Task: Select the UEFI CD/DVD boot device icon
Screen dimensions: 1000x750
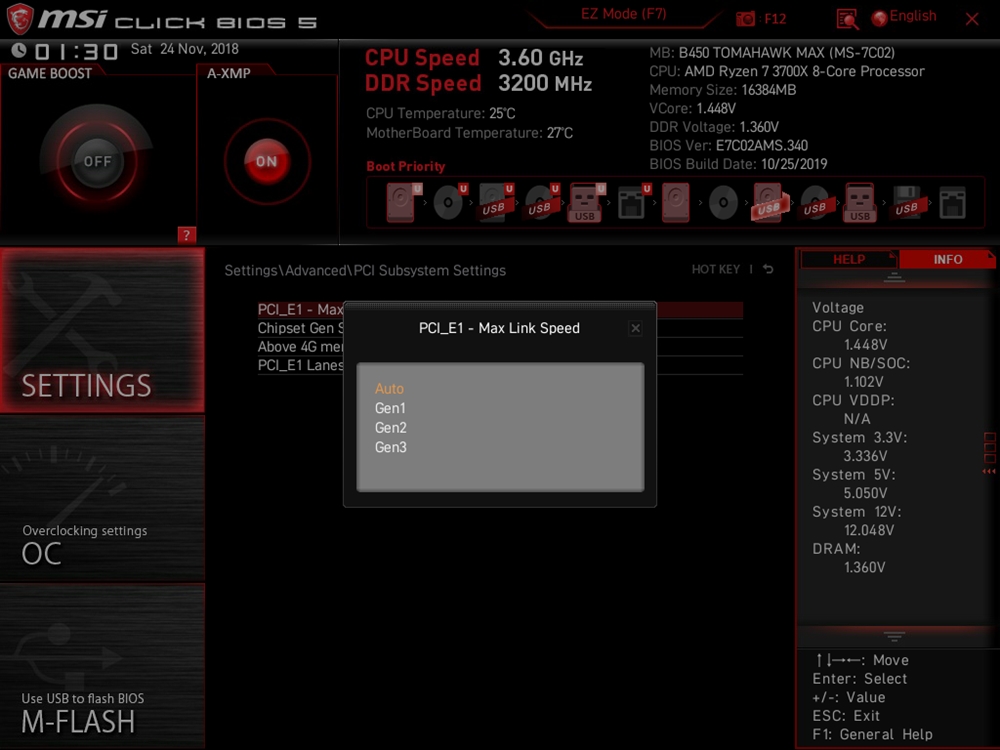Action: (449, 202)
